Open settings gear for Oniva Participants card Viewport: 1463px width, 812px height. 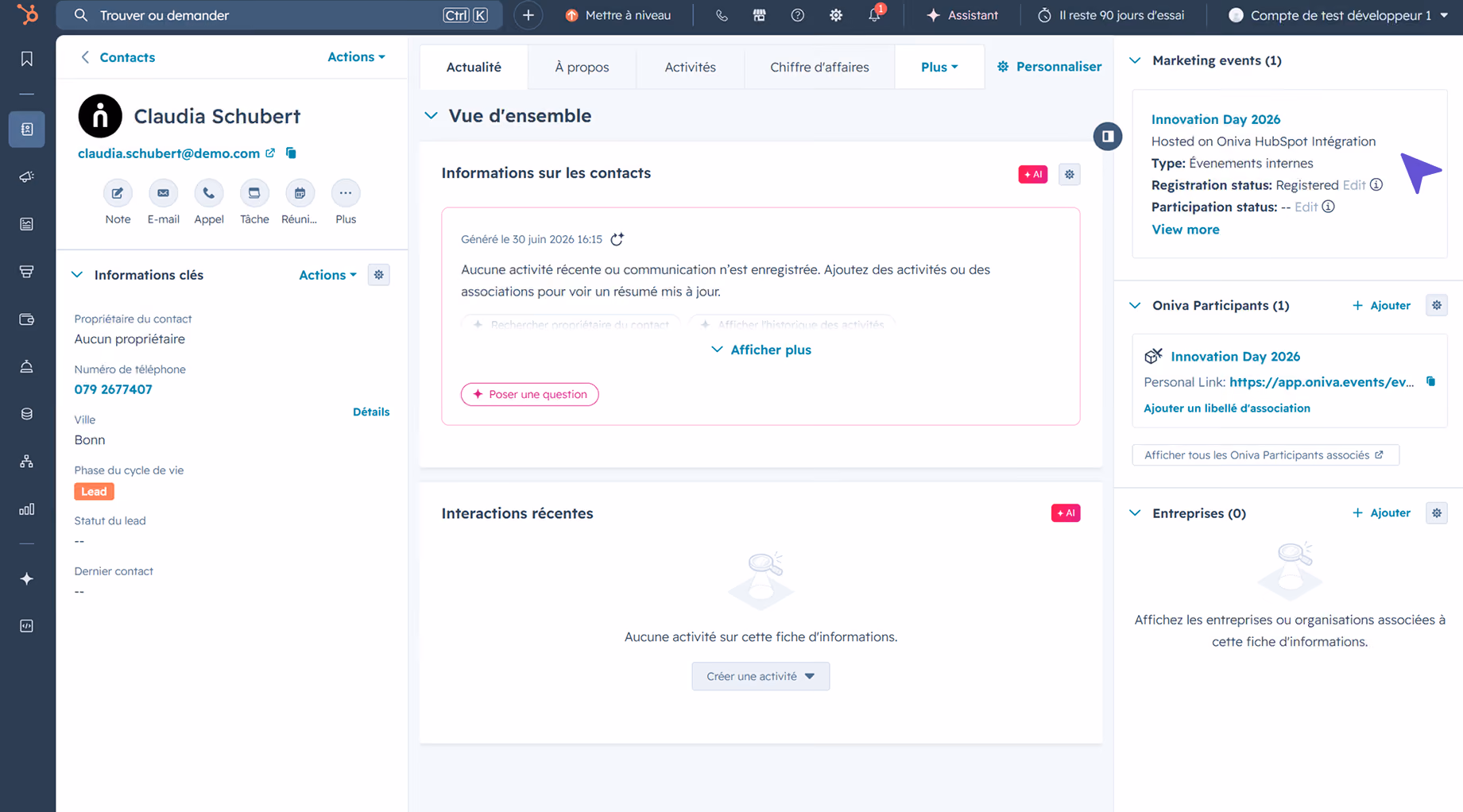tap(1437, 305)
